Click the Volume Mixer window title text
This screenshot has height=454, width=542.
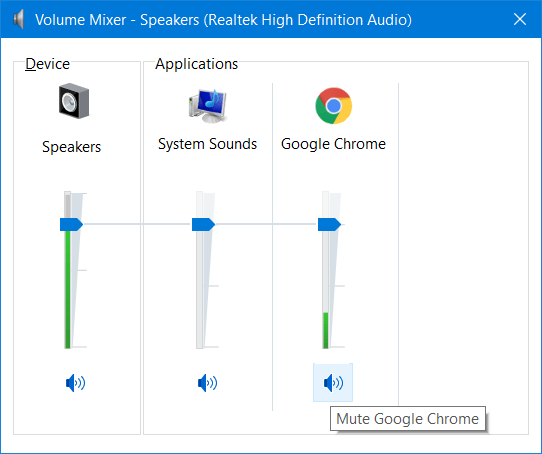point(223,20)
